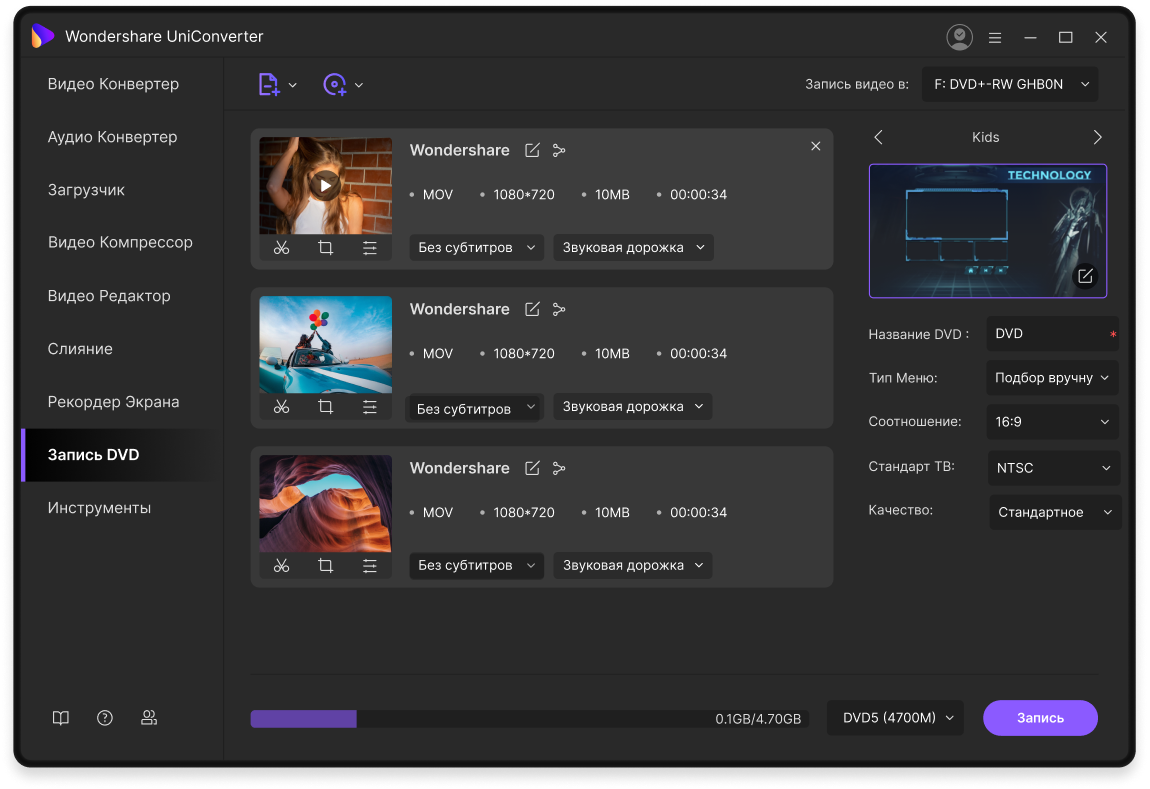Rename the first Wondershare video via edit icon

(x=532, y=150)
